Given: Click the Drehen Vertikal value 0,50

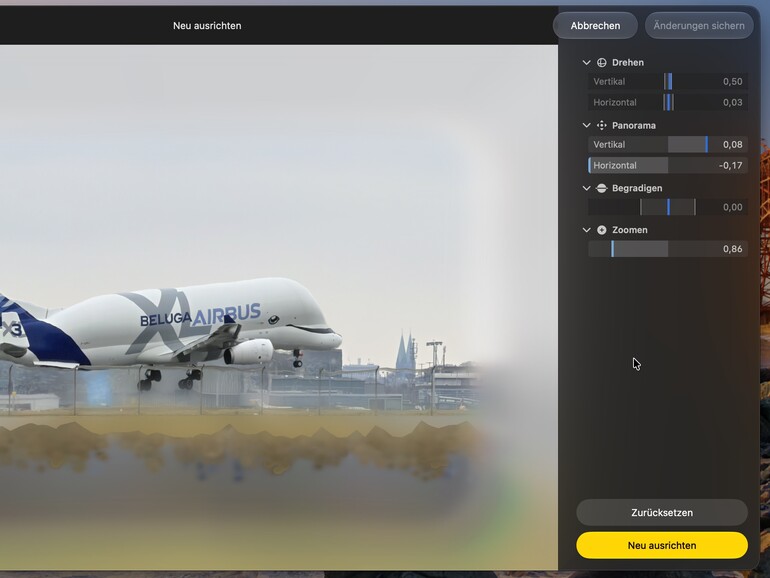Looking at the screenshot, I should (732, 82).
